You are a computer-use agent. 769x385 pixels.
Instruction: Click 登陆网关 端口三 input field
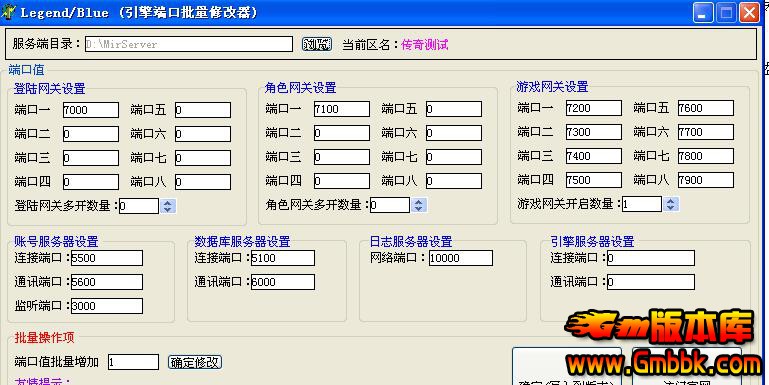tap(91, 158)
